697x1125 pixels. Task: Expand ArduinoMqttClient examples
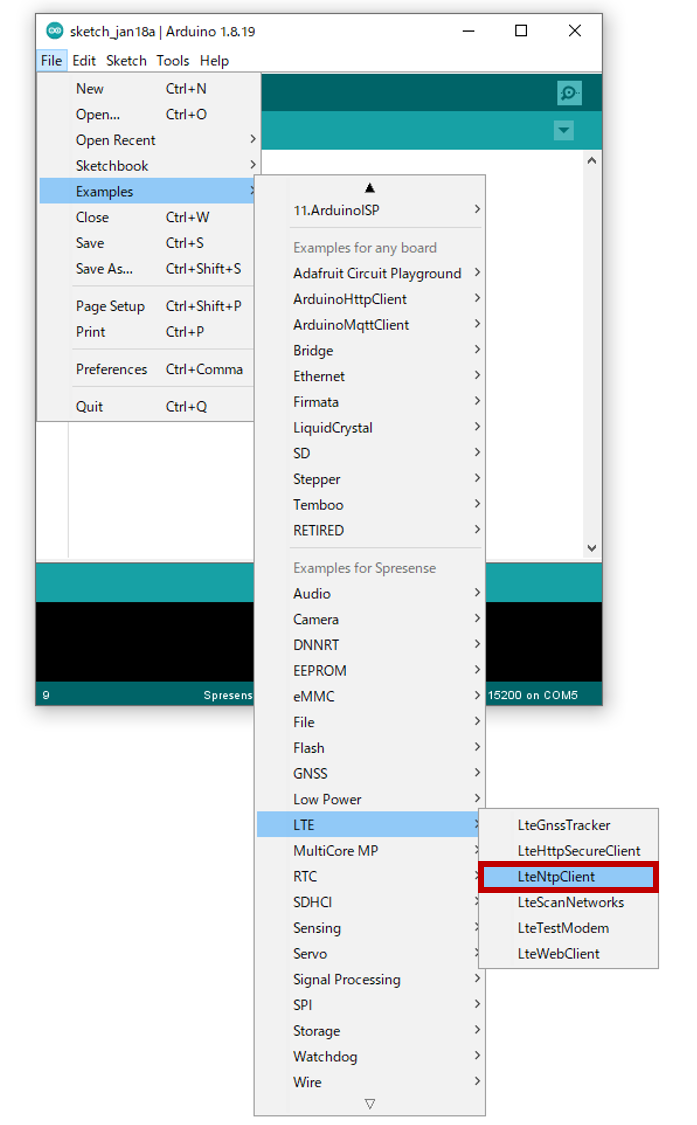point(370,325)
